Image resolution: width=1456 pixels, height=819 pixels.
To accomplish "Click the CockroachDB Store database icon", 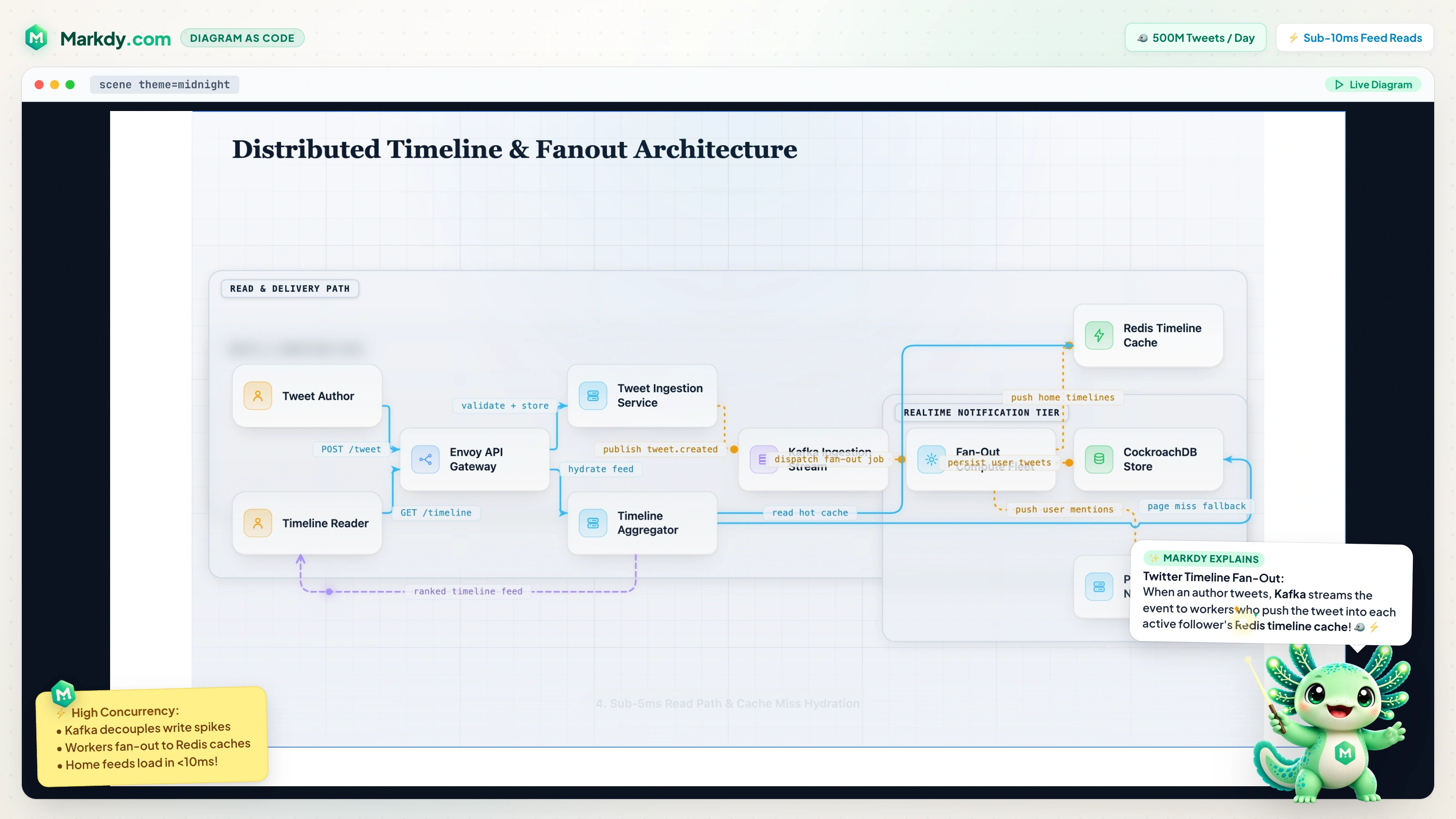I will [x=1099, y=459].
